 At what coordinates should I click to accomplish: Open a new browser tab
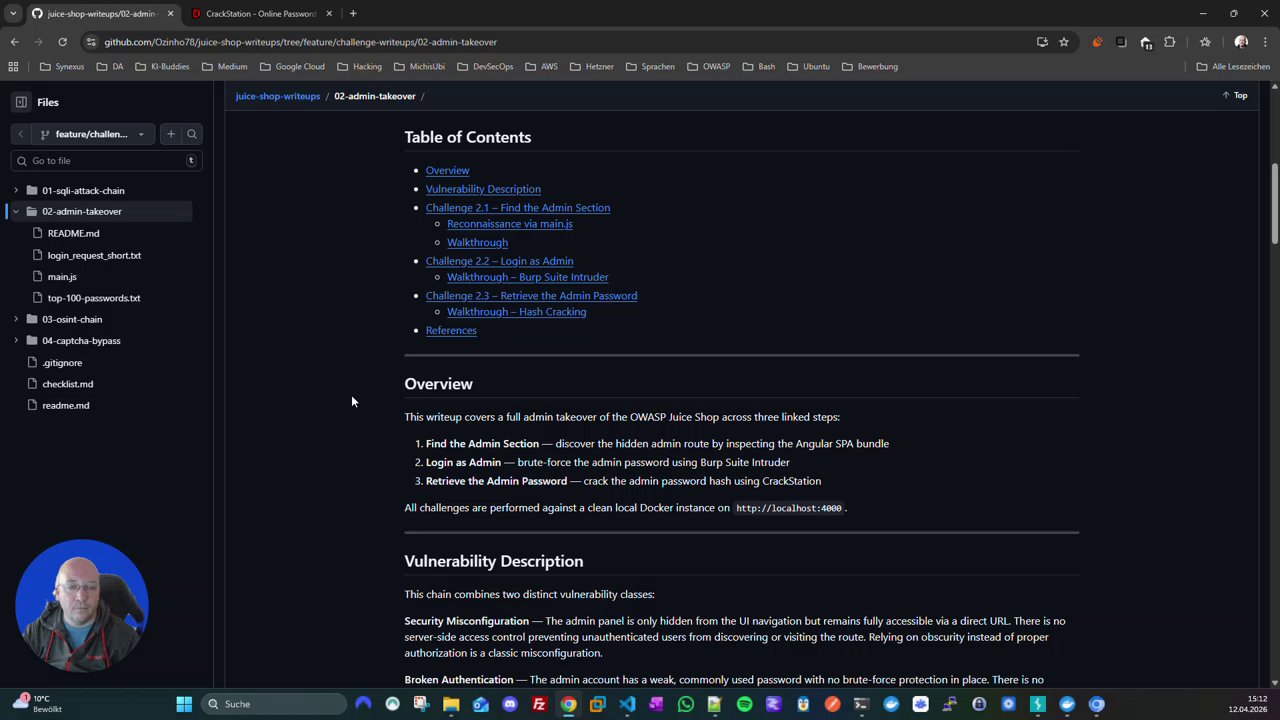[353, 14]
